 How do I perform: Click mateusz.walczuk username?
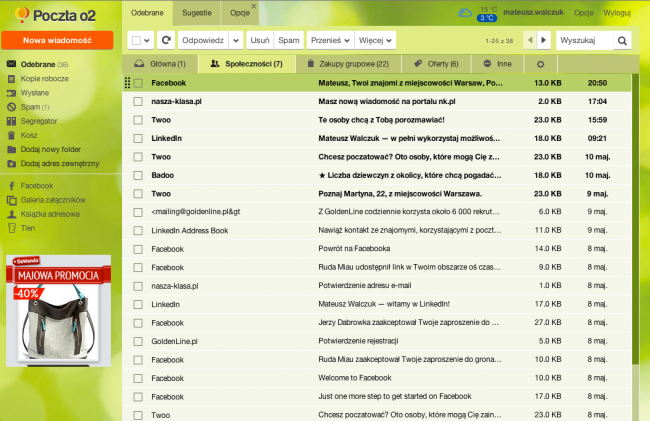(x=533, y=12)
